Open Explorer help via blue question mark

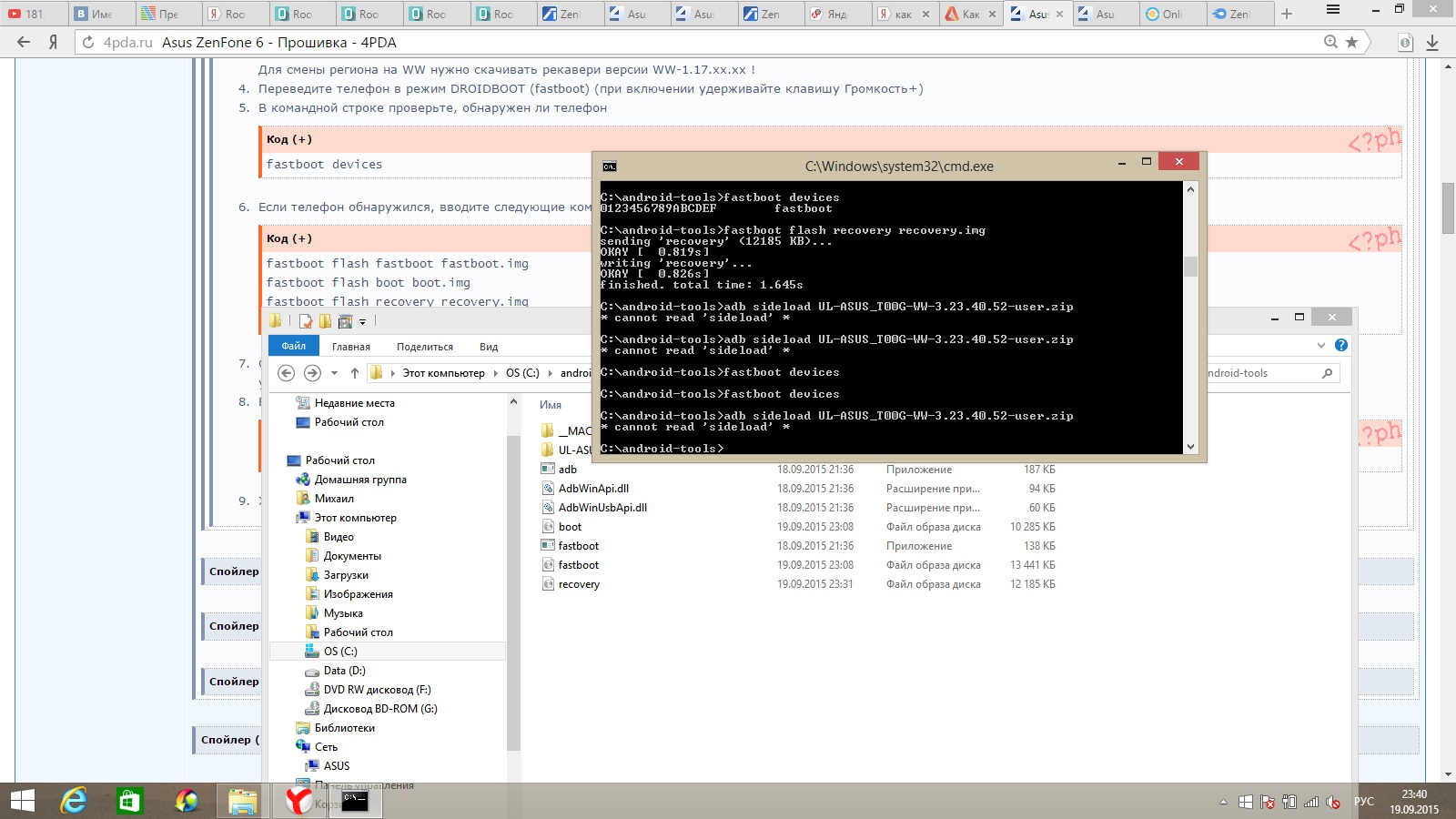[x=1340, y=345]
